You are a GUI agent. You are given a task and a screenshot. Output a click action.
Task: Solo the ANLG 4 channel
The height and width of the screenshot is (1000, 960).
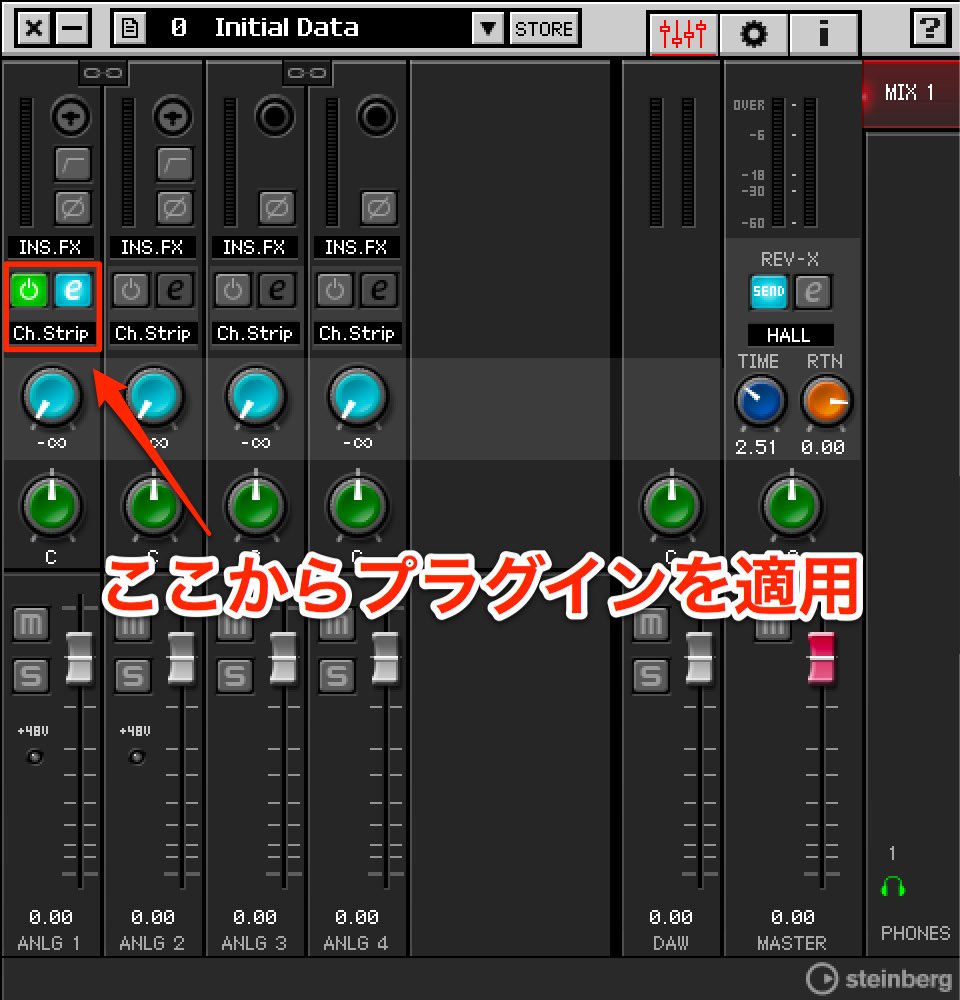point(337,675)
